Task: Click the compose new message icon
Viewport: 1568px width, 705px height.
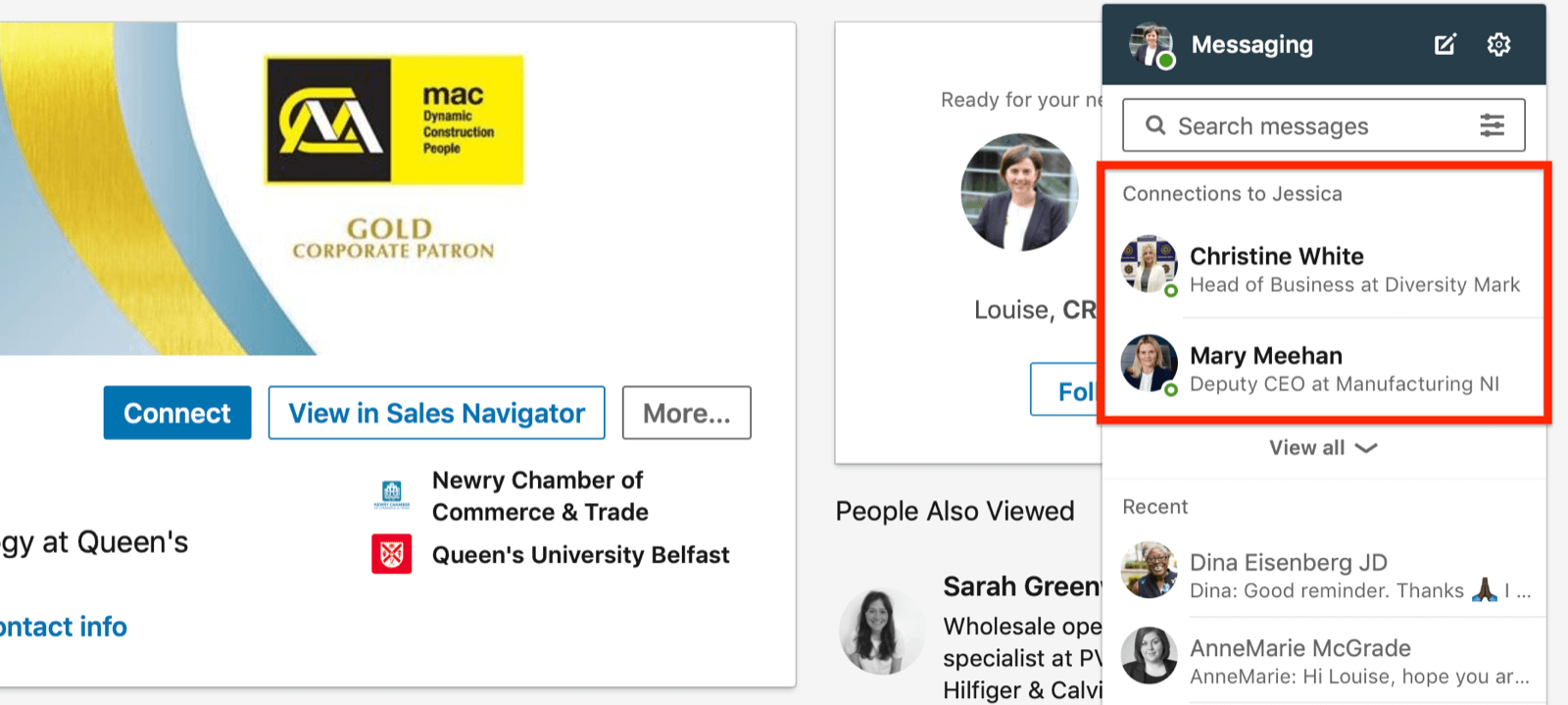Action: pyautogui.click(x=1445, y=44)
